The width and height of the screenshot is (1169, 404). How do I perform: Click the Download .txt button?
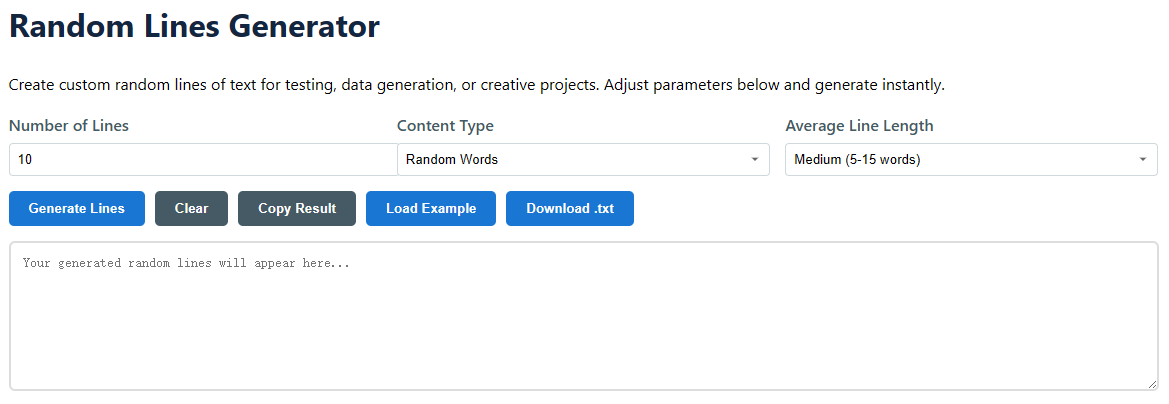pyautogui.click(x=570, y=209)
